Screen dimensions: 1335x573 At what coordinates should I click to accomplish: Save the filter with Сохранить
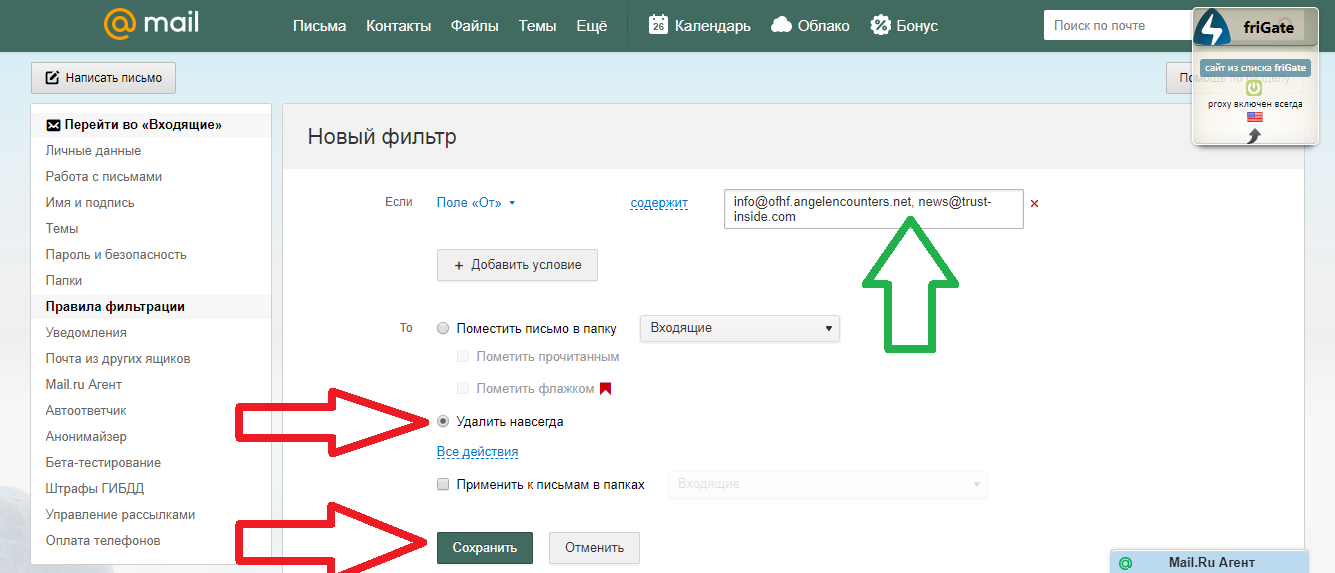point(485,547)
